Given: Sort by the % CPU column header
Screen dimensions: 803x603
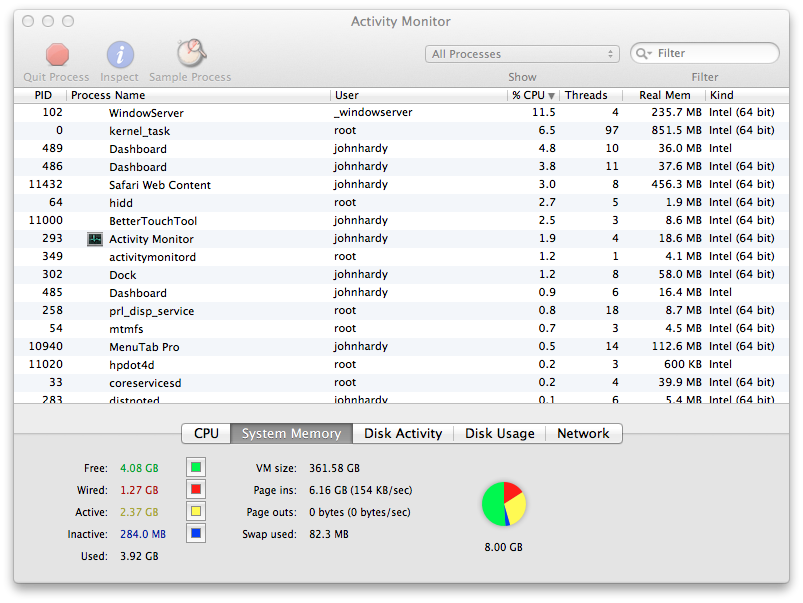Looking at the screenshot, I should pos(533,95).
